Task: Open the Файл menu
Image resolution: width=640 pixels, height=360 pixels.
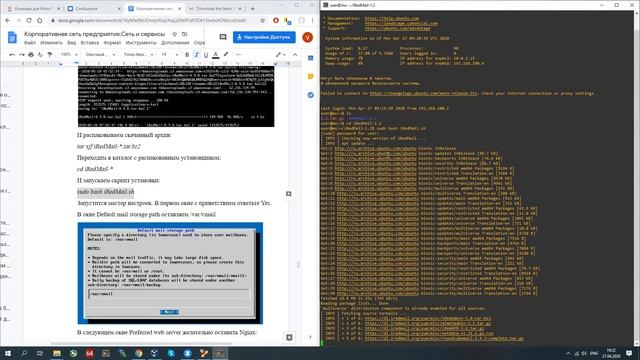Action: [30, 42]
